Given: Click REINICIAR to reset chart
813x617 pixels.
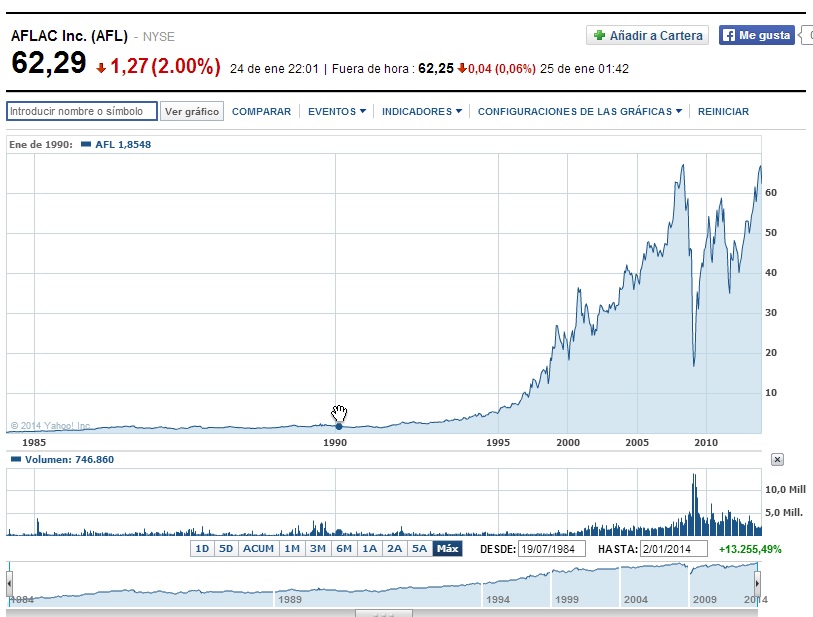Looking at the screenshot, I should (x=723, y=111).
